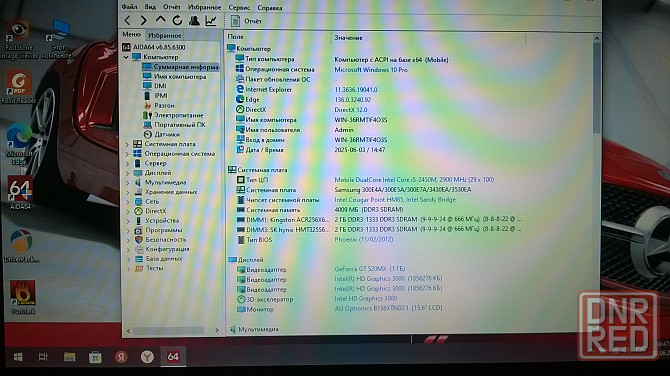670x376 pixels.
Task: Expand the Операционная система tree node
Action: tap(127, 154)
